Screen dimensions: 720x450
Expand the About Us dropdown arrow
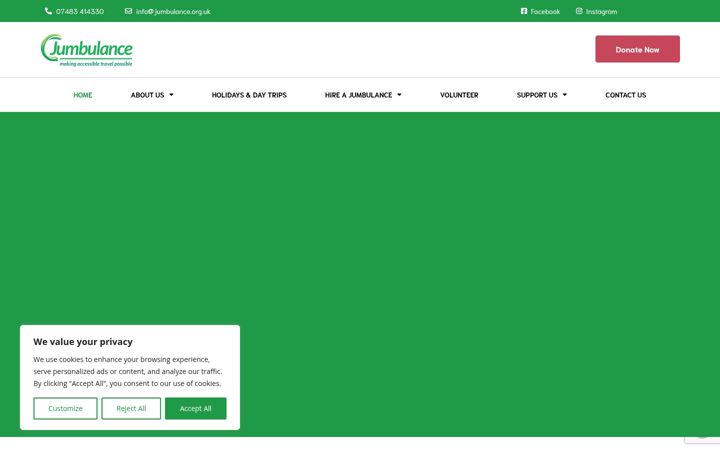171,95
